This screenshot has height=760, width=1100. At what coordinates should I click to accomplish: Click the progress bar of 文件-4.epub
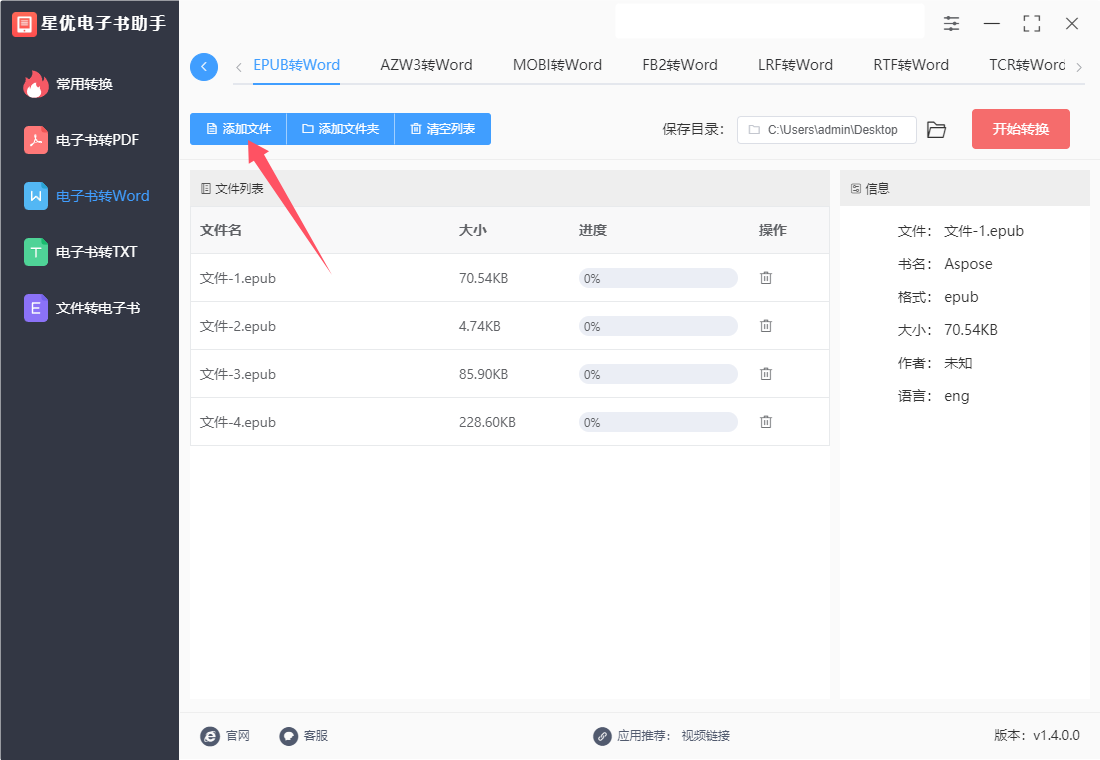click(658, 422)
